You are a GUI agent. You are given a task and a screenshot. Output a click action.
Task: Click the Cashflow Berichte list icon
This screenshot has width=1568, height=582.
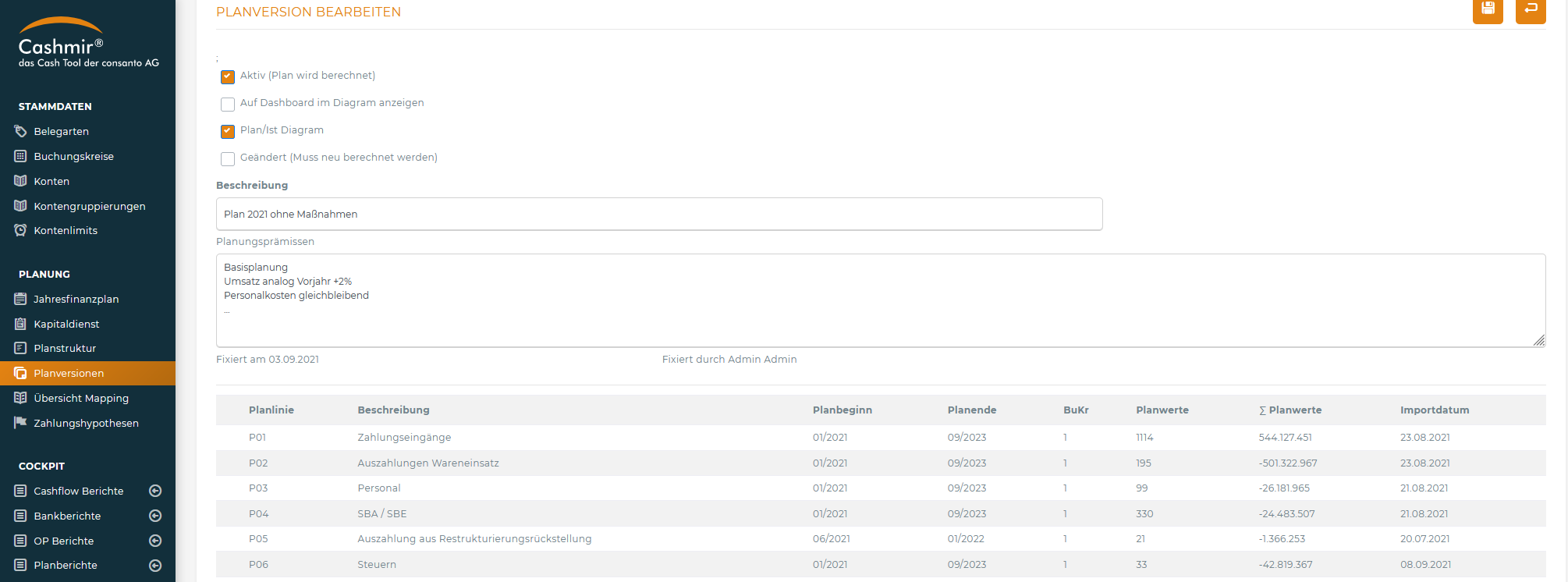(x=20, y=491)
